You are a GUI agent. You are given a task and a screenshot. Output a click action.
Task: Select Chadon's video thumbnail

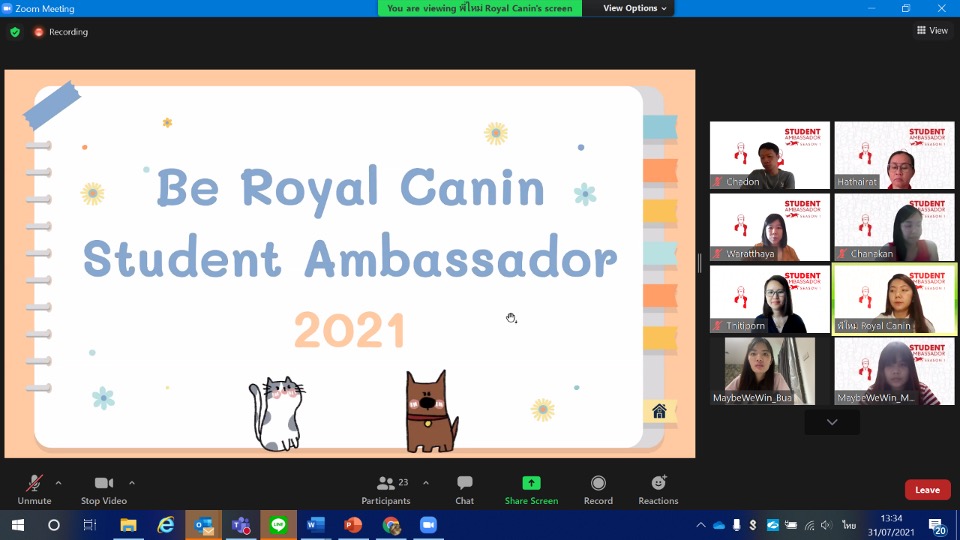769,155
